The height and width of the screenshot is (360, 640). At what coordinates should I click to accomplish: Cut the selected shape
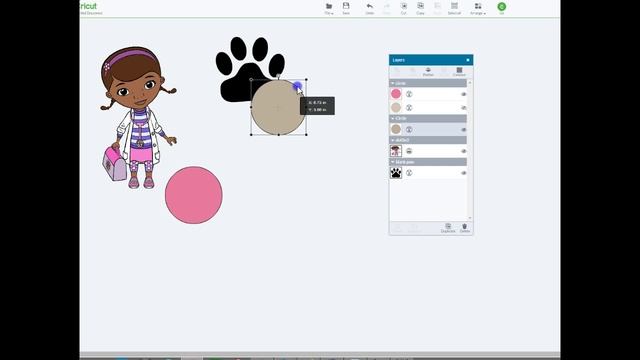[404, 9]
